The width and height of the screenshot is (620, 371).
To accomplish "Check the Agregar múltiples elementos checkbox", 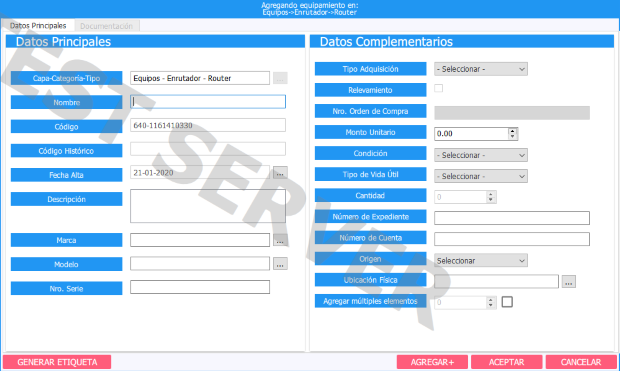I will pos(507,302).
